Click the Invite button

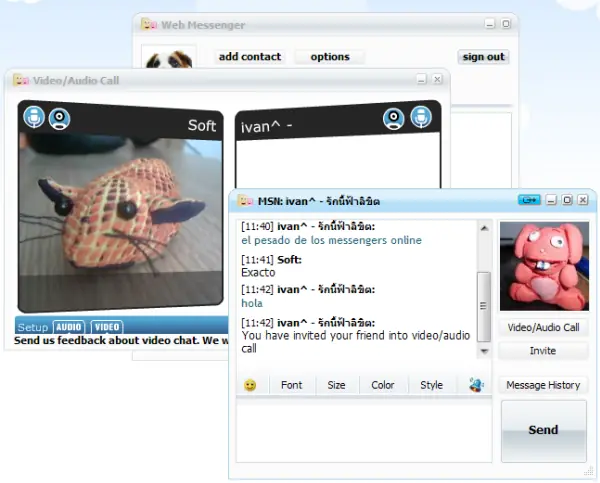click(543, 351)
